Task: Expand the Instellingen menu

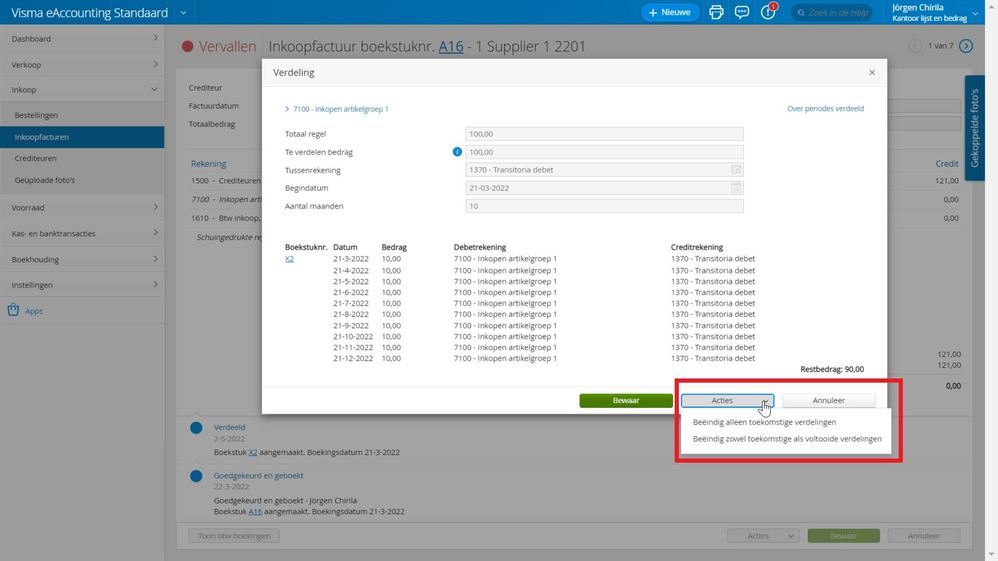Action: tap(82, 285)
